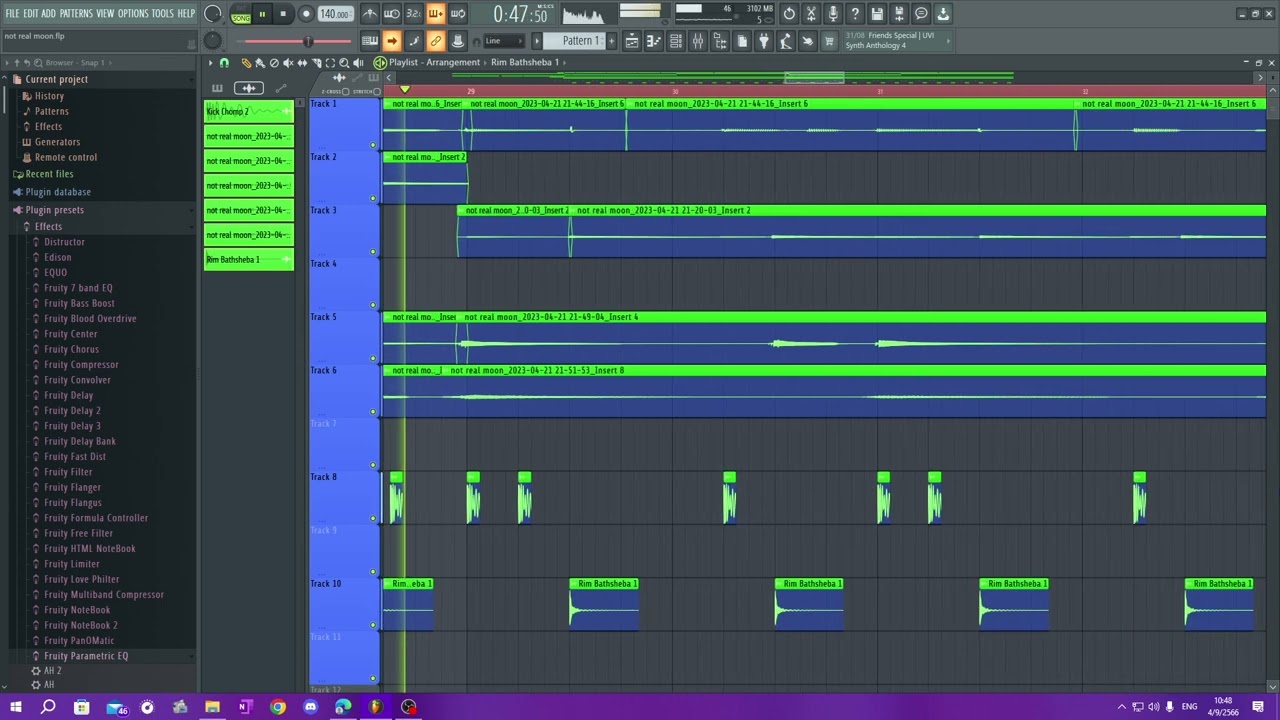Open the piano roll view icon
The image size is (1280, 720).
click(x=654, y=41)
